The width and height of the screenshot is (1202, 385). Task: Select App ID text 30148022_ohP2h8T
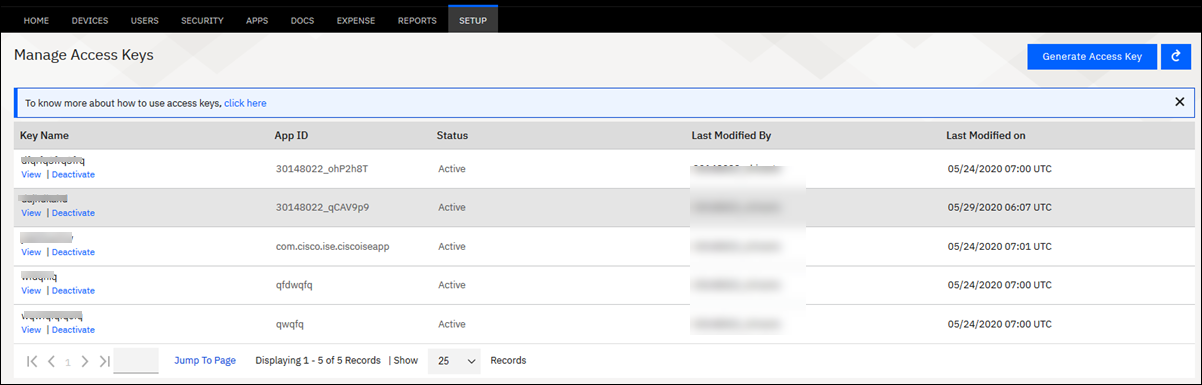[322, 168]
